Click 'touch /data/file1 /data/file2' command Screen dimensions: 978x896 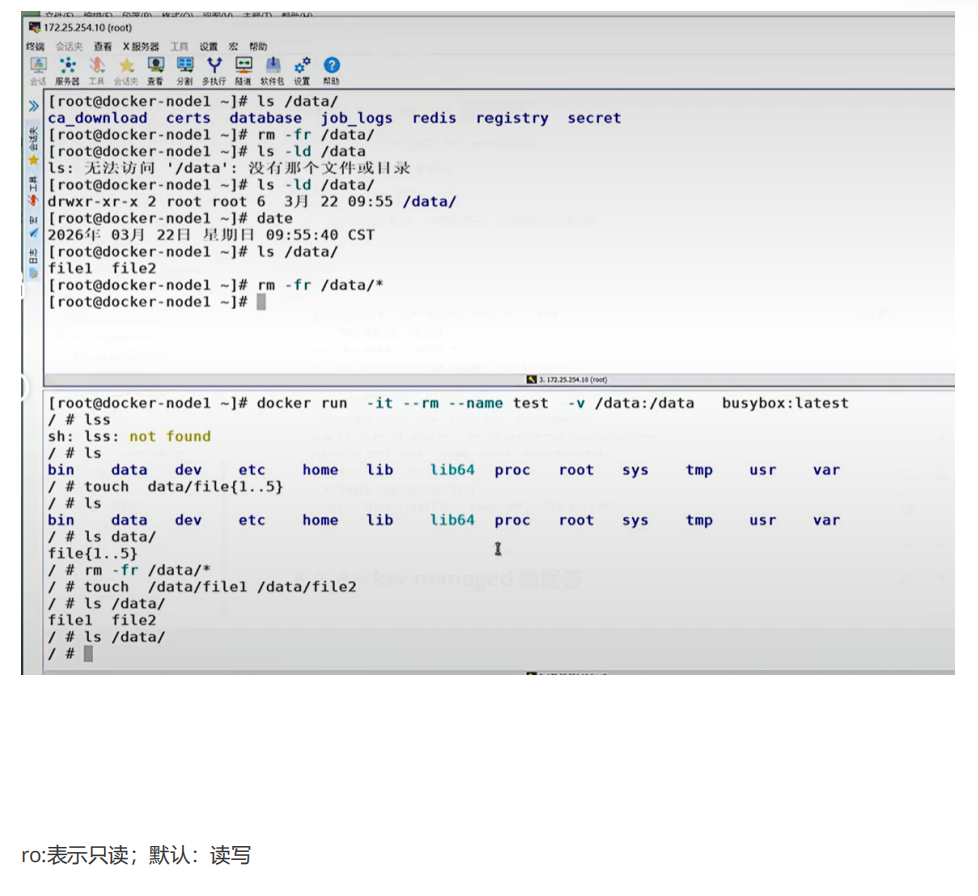[x=220, y=587]
